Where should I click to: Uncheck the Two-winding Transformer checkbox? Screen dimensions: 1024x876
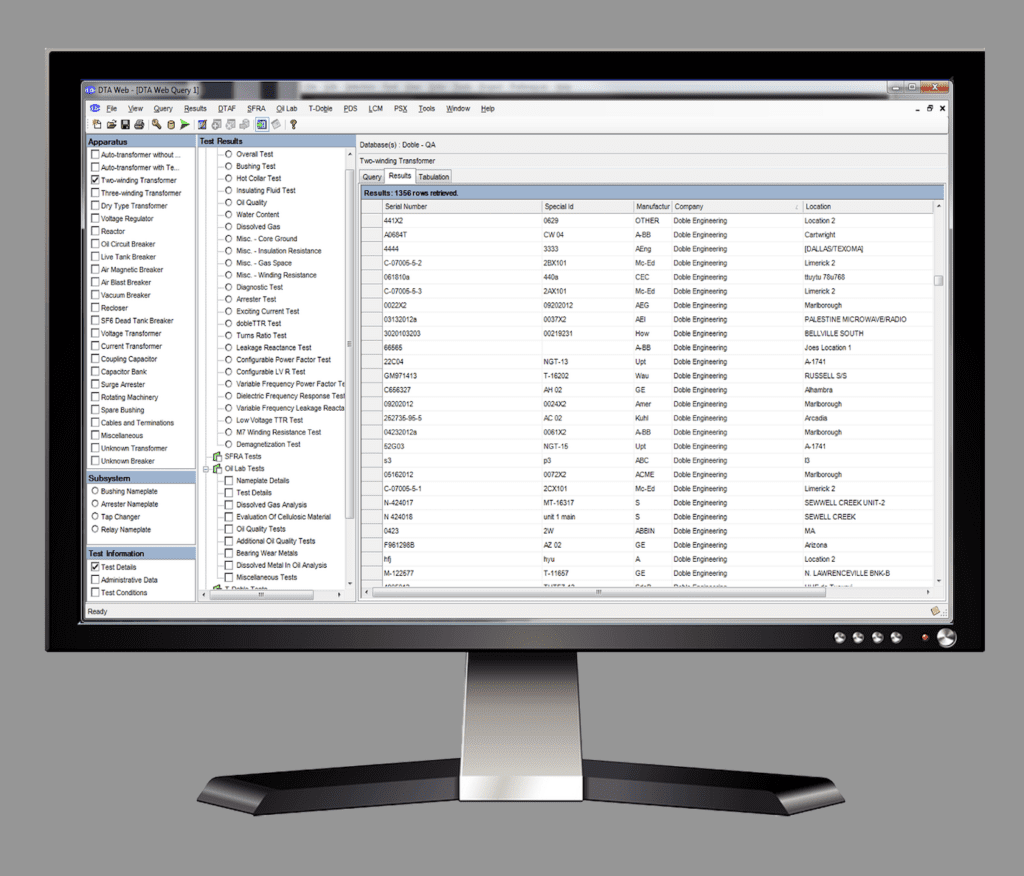pyautogui.click(x=95, y=180)
